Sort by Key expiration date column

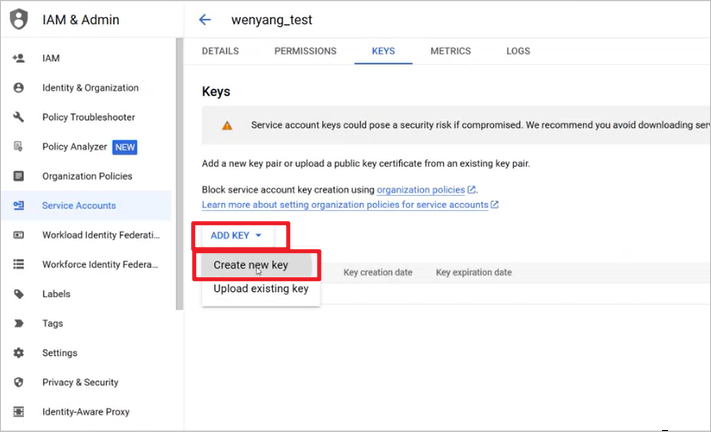[x=474, y=272]
